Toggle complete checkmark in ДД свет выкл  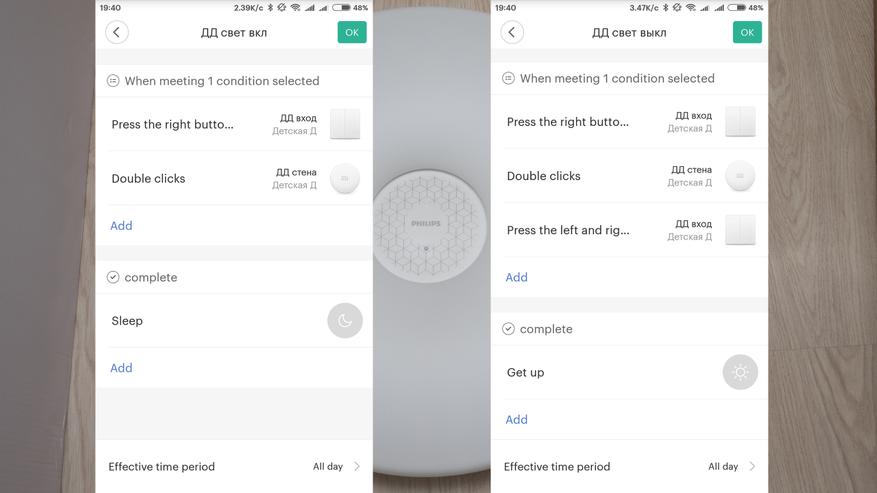point(508,329)
